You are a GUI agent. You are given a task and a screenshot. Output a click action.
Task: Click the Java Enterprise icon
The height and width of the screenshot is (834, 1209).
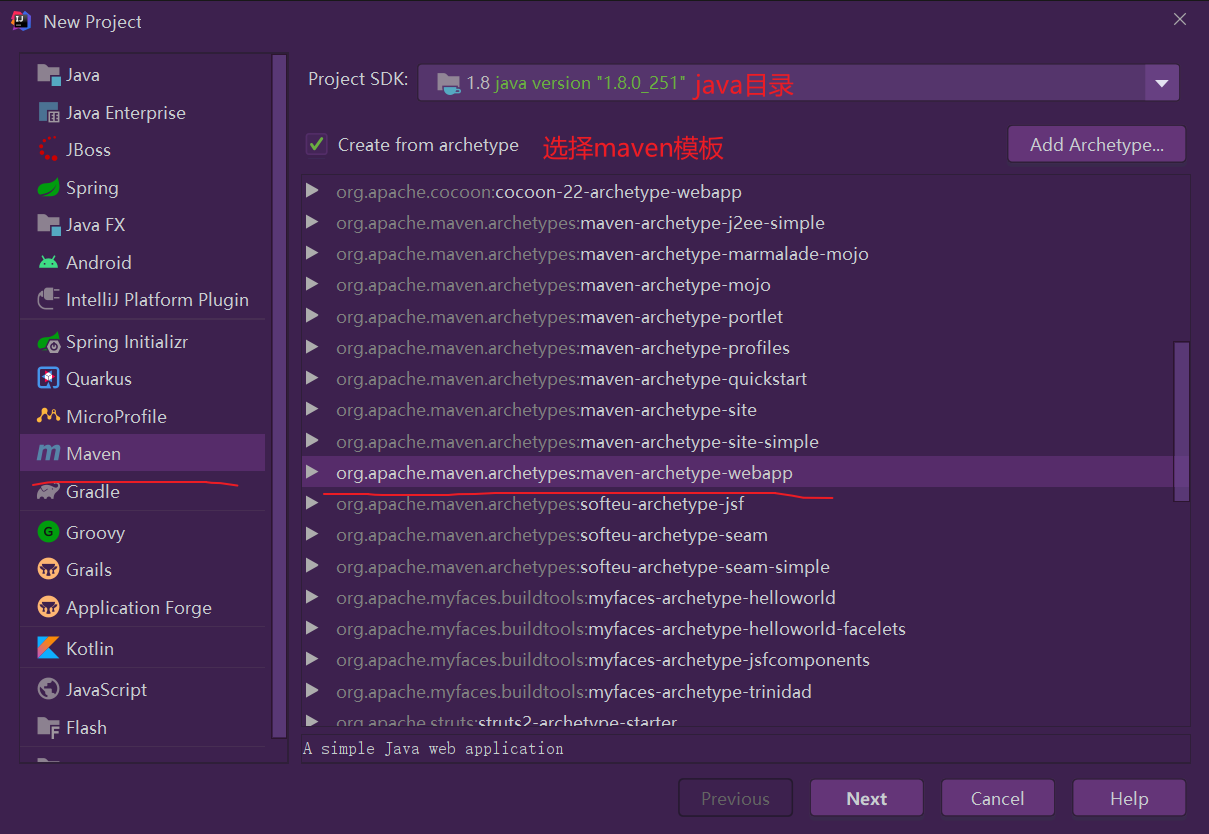[48, 112]
